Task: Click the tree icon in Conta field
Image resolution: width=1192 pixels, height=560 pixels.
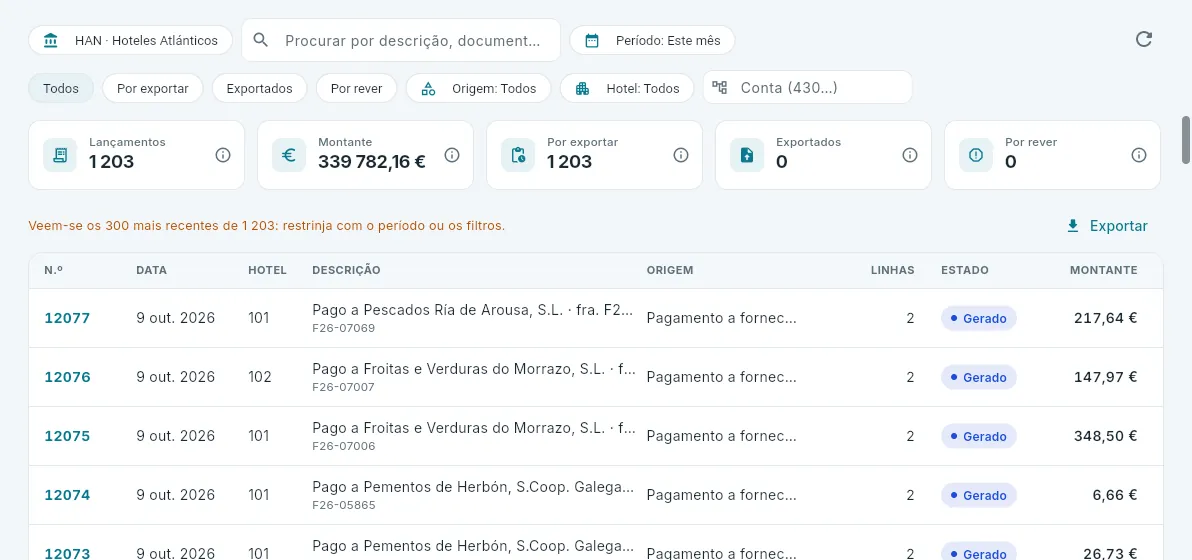Action: (719, 87)
